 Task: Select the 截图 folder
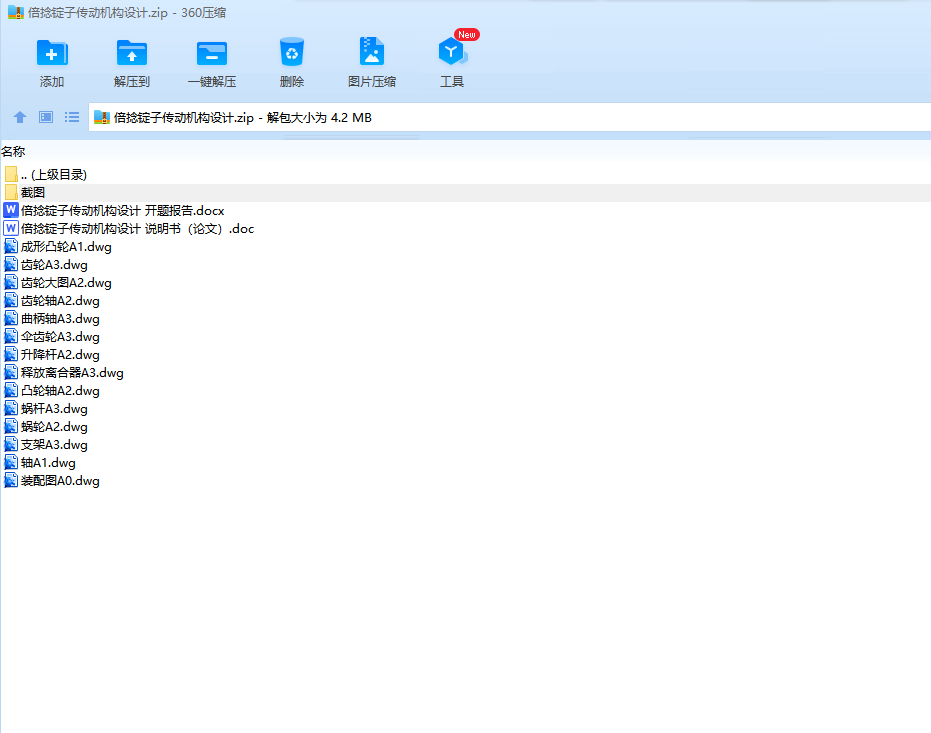pos(466,192)
